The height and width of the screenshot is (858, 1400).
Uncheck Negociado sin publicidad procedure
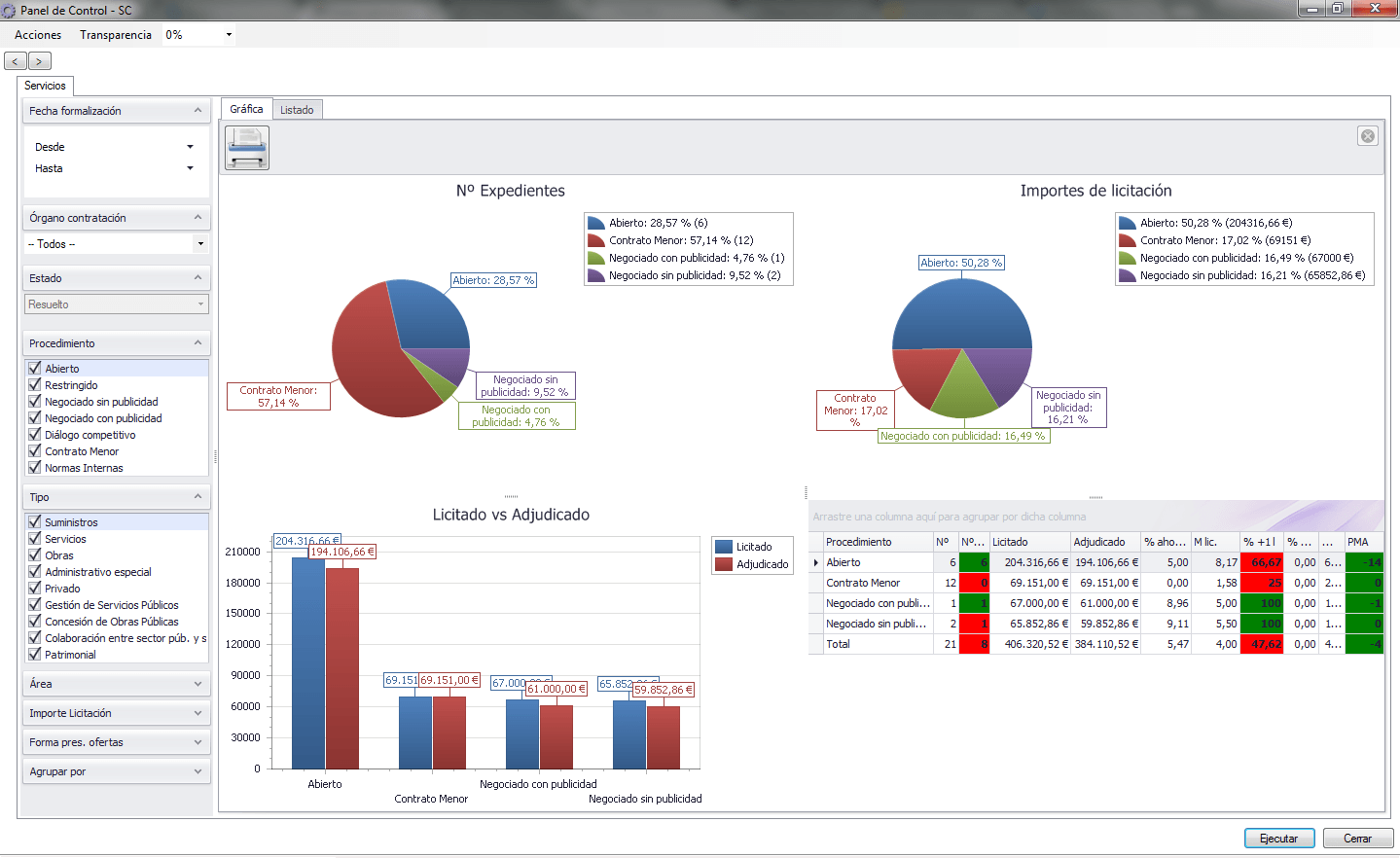pyautogui.click(x=35, y=401)
